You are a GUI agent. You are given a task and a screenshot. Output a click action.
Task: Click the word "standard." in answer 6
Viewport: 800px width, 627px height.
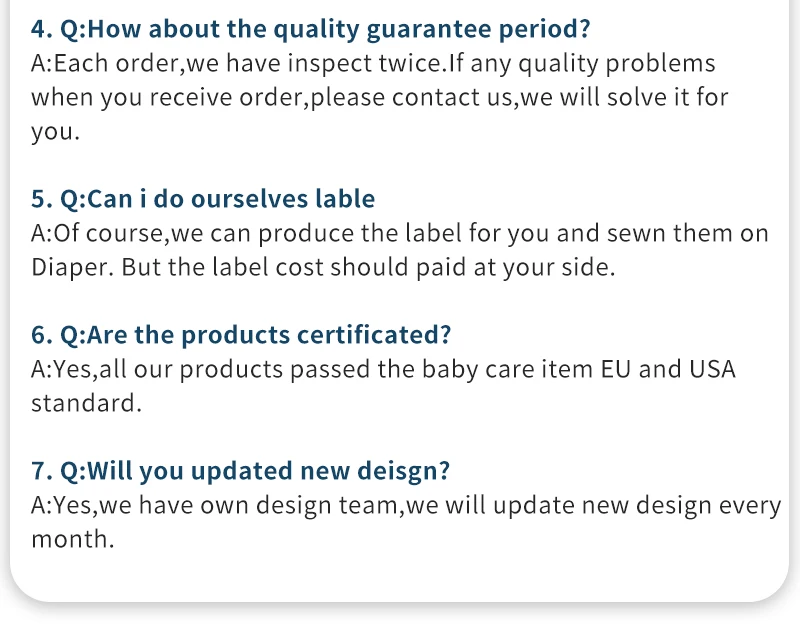(85, 403)
